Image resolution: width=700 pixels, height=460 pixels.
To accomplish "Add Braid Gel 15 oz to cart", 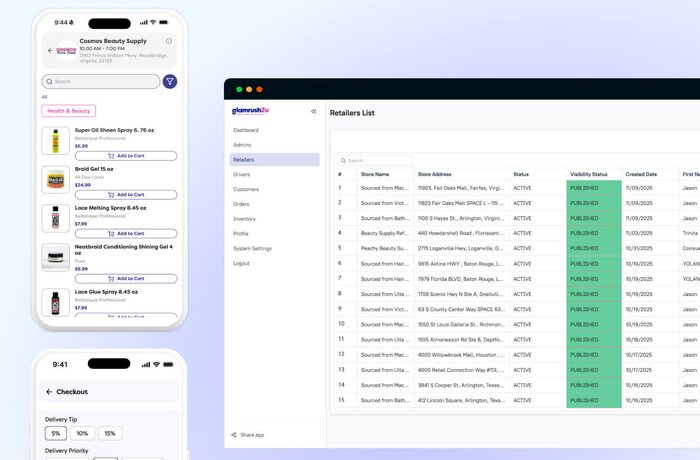I will pyautogui.click(x=125, y=194).
